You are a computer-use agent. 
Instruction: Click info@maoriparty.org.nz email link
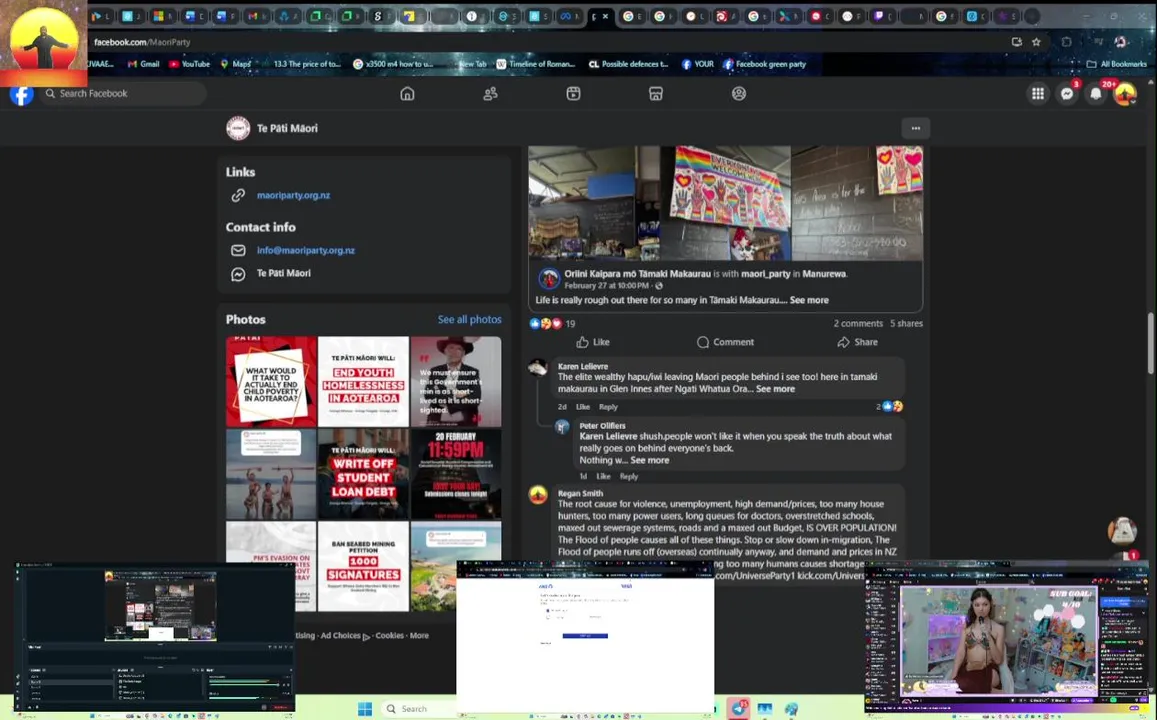(x=305, y=250)
